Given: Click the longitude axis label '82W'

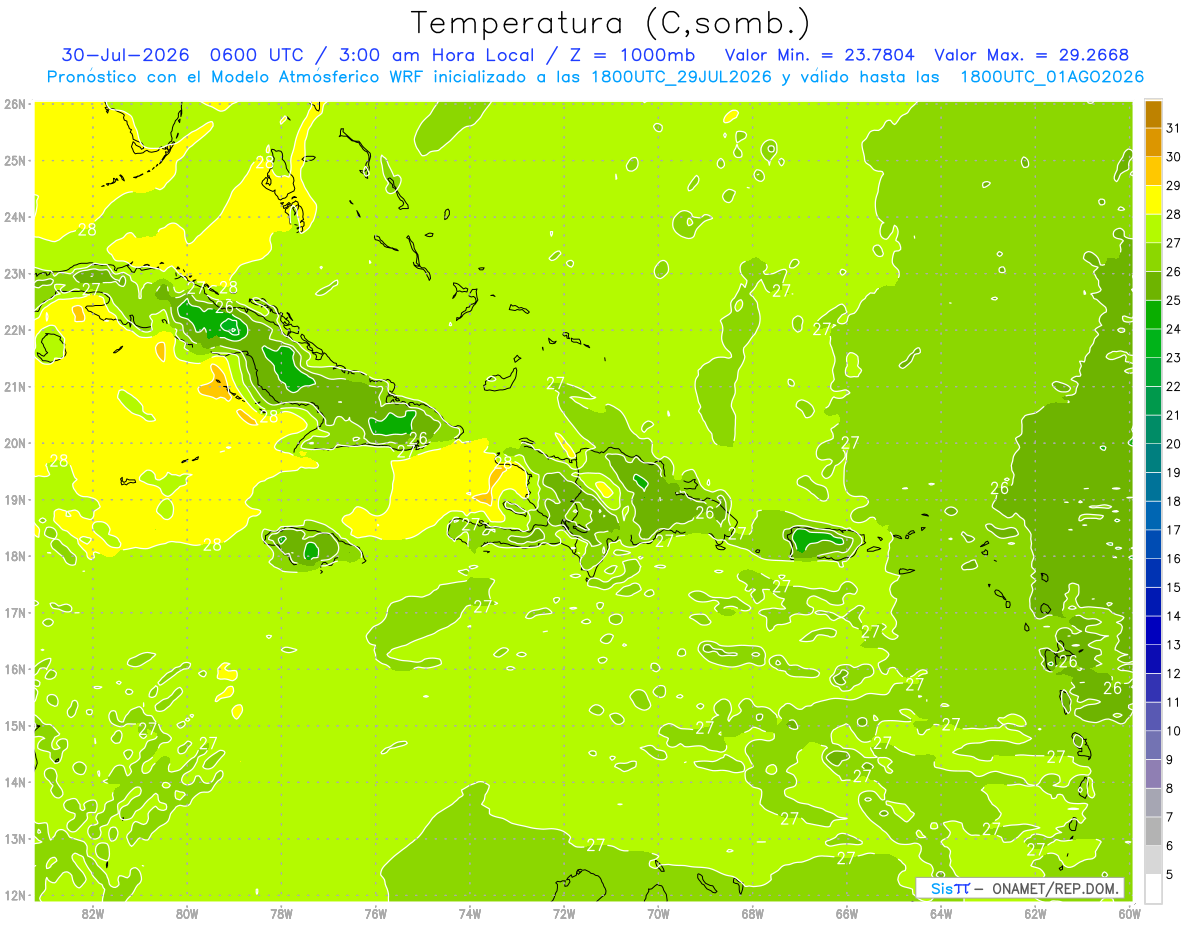Looking at the screenshot, I should tap(93, 913).
